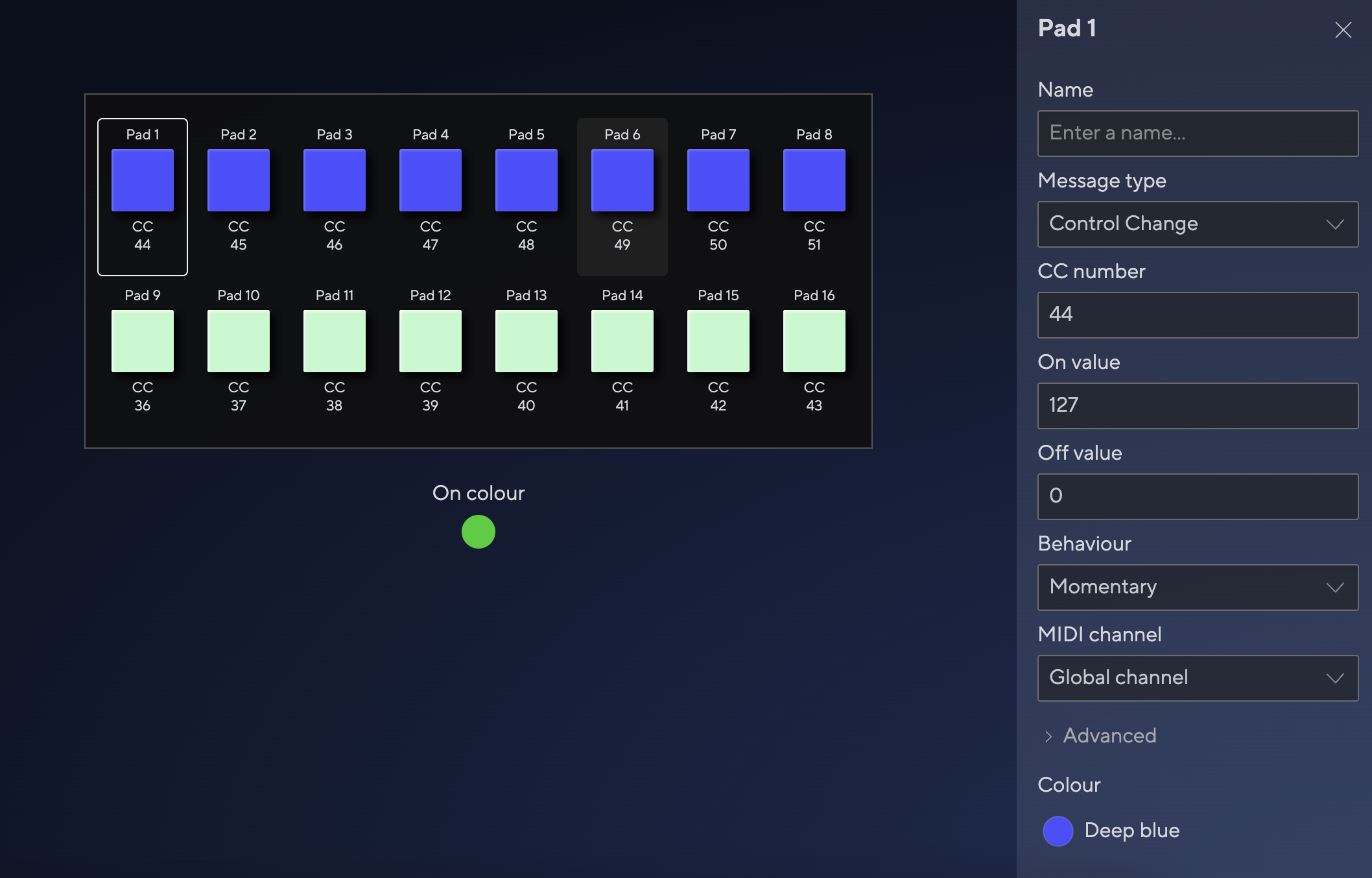Click the CC 49 label under Pad 6
Screen dimensions: 1372x878
pos(622,235)
